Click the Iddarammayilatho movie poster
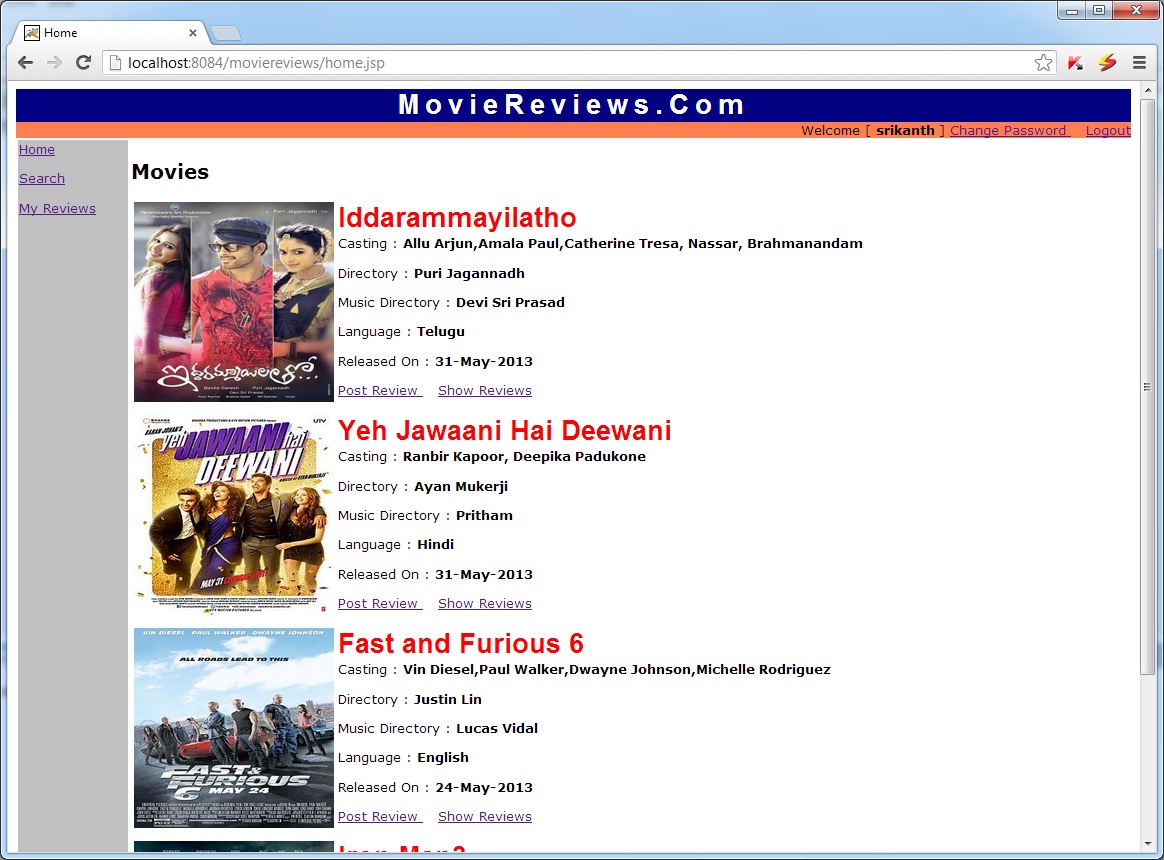 234,302
